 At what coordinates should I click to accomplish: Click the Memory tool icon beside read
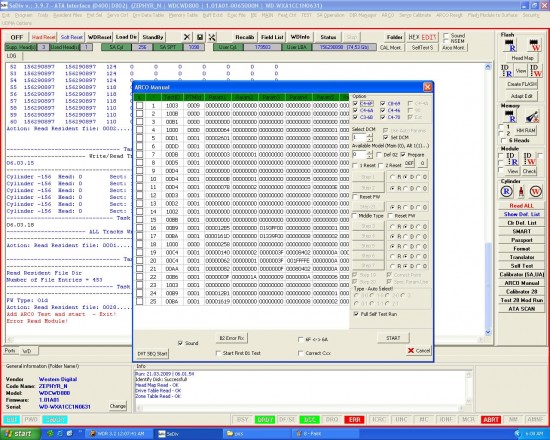(532, 116)
